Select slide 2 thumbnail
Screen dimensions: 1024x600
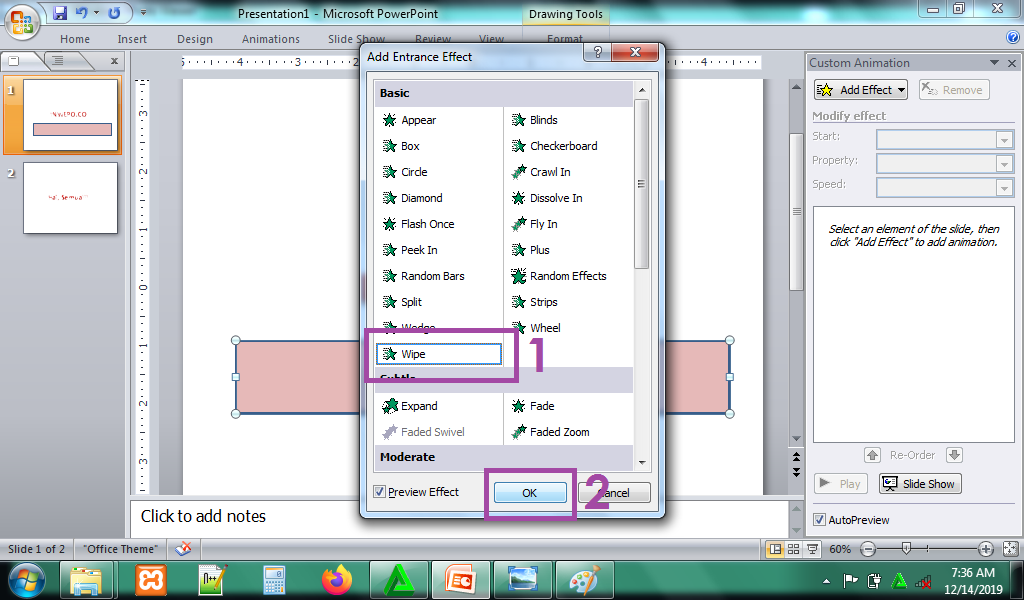tap(71, 198)
